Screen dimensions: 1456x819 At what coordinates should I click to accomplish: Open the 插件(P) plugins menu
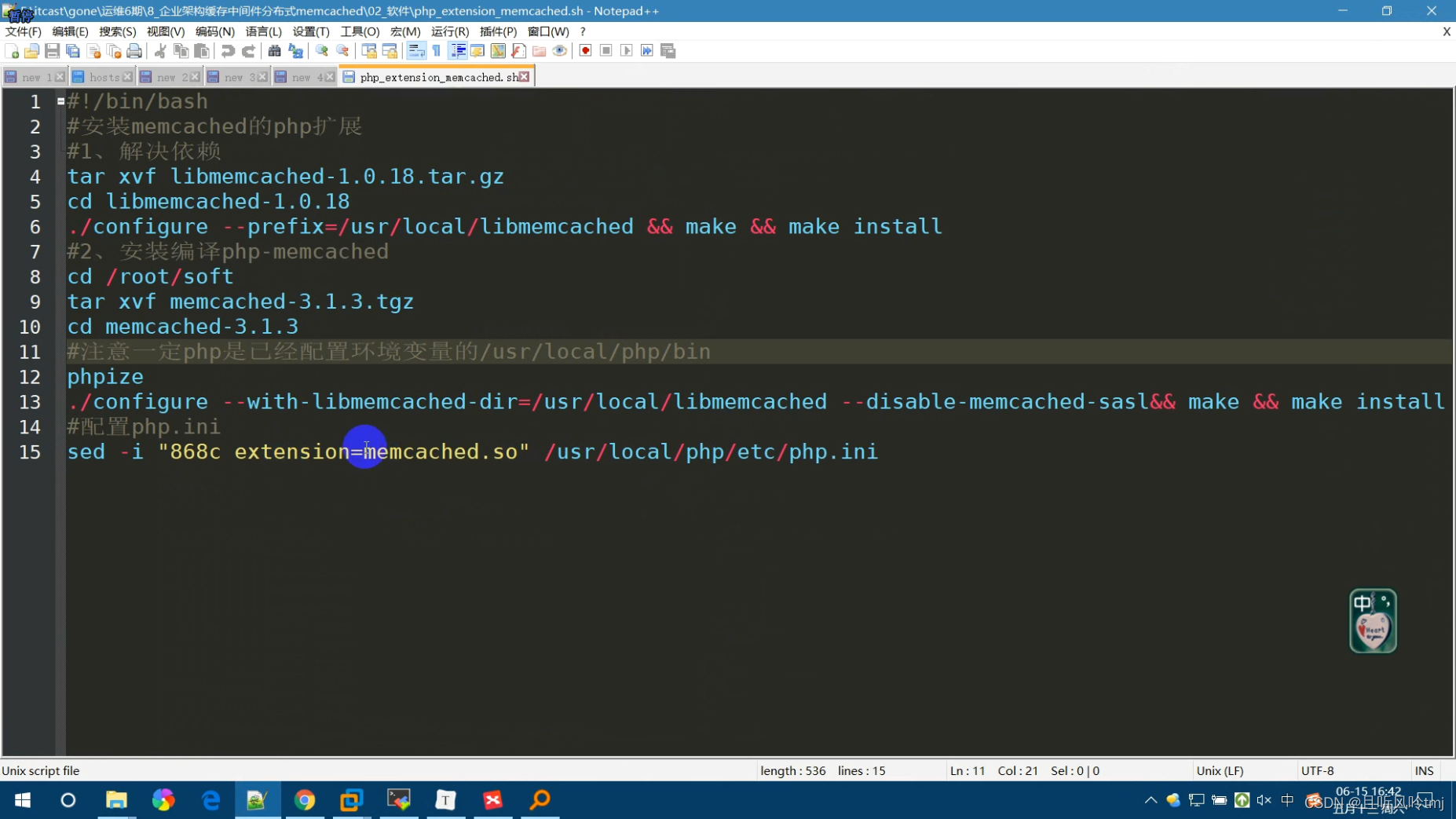tap(496, 31)
